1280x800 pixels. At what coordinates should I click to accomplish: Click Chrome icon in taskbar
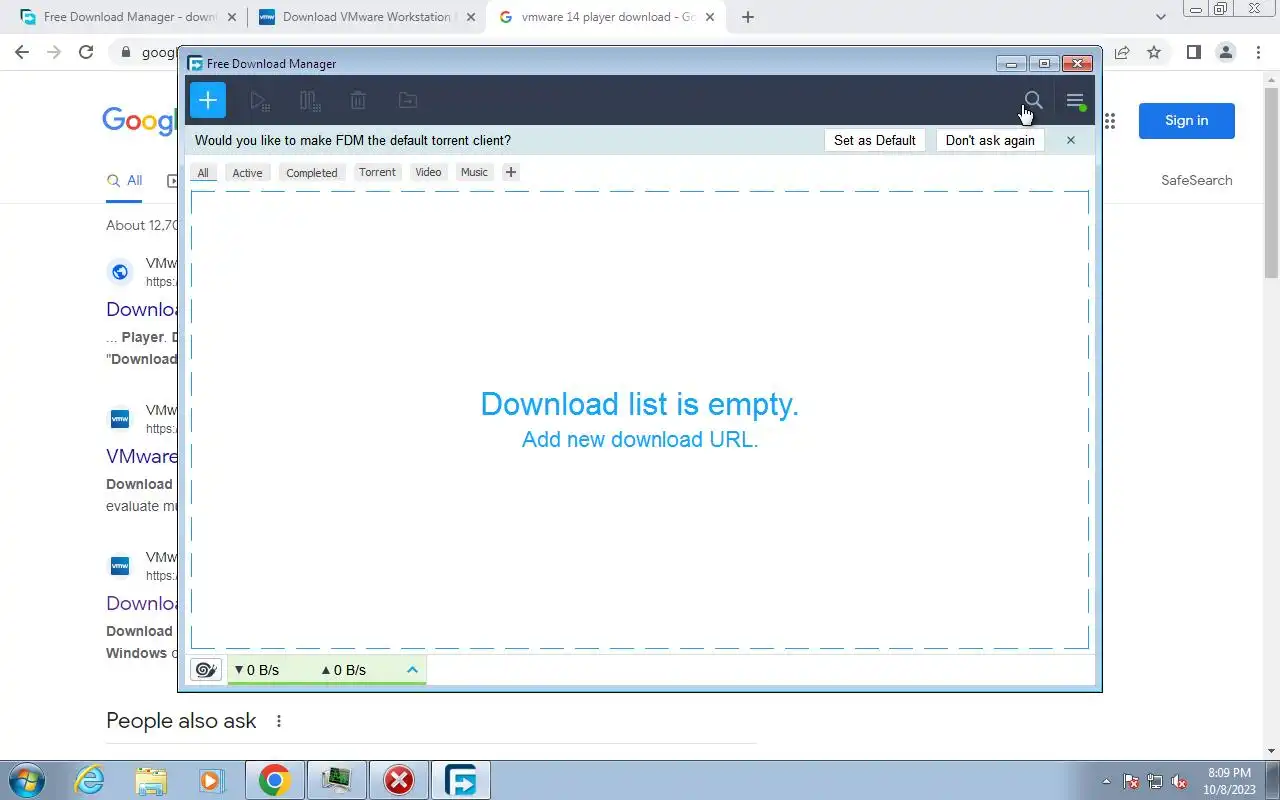tap(274, 780)
